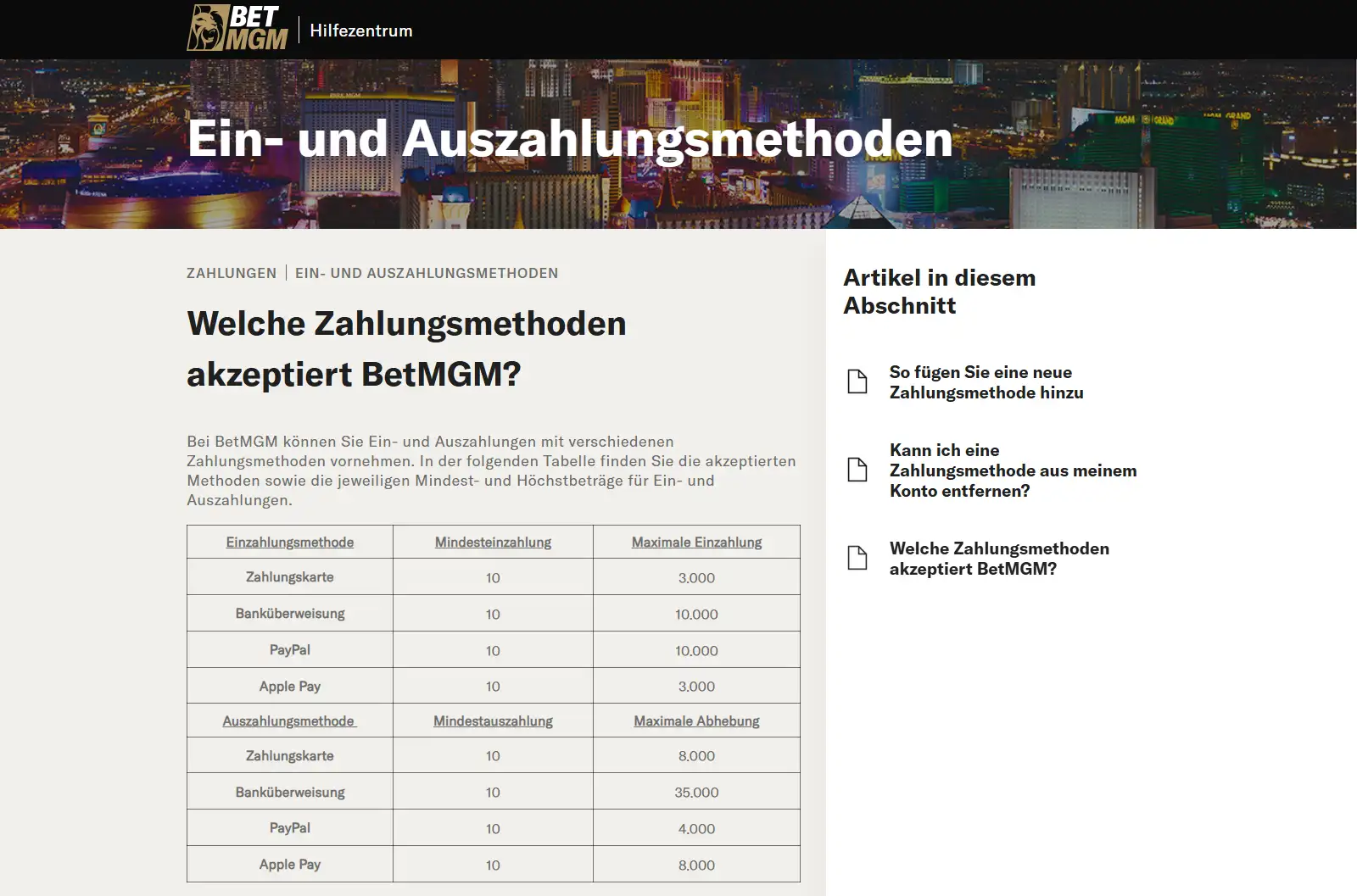The width and height of the screenshot is (1357, 896).
Task: Click the 'Auszahlungsmethode' table header
Action: (x=290, y=721)
